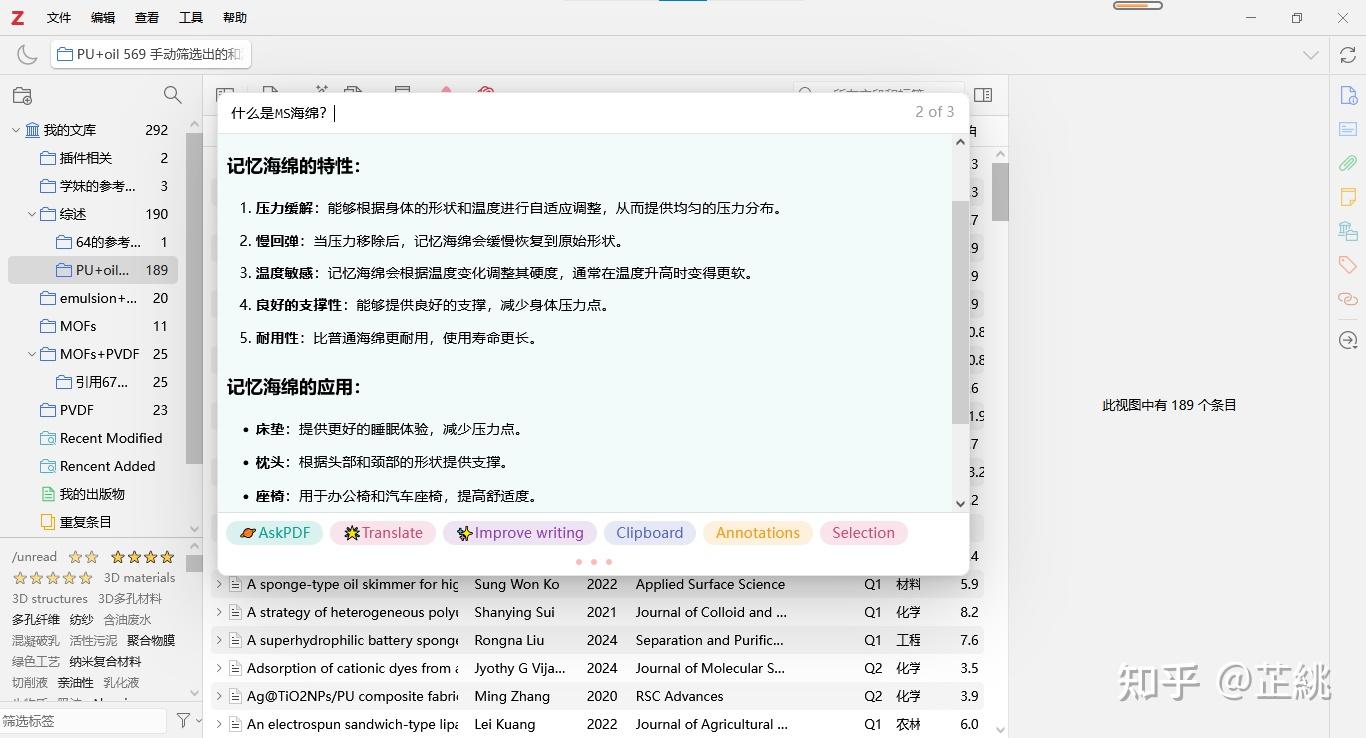
Task: Click the Annotations button
Action: point(757,533)
